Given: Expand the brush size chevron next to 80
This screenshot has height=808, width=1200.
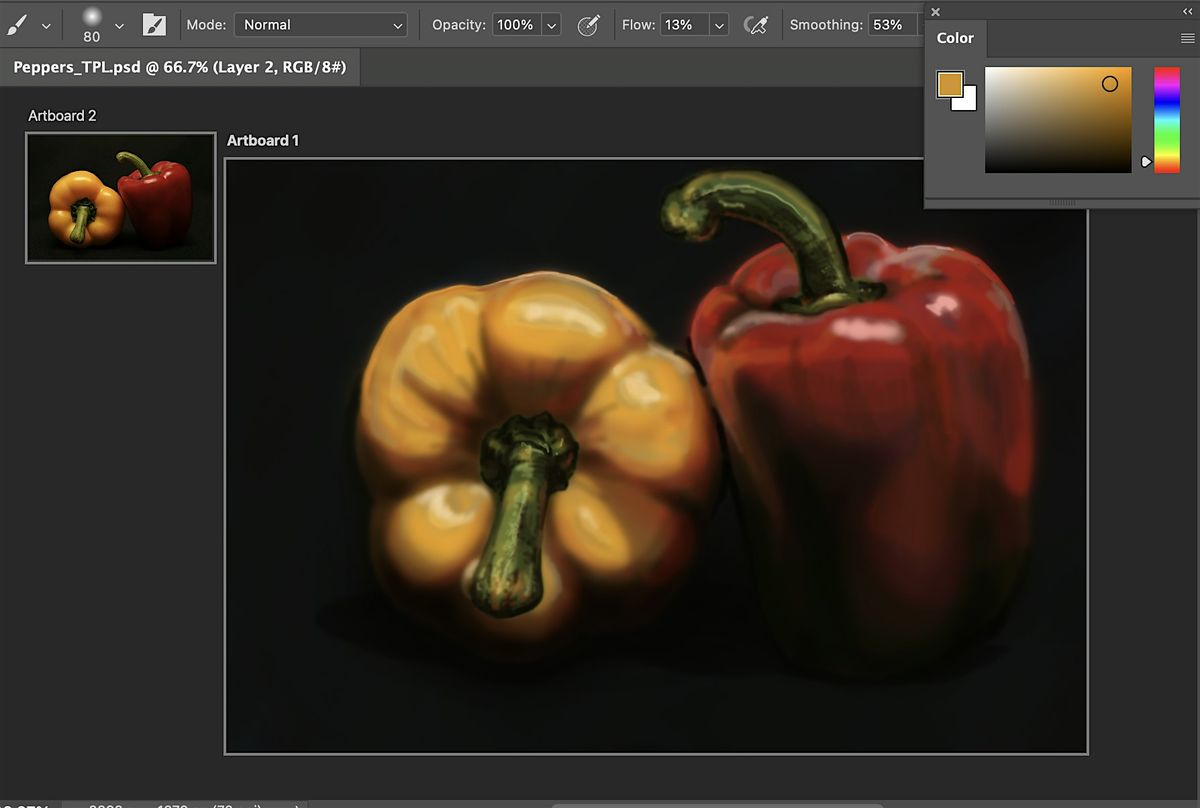Looking at the screenshot, I should (119, 24).
